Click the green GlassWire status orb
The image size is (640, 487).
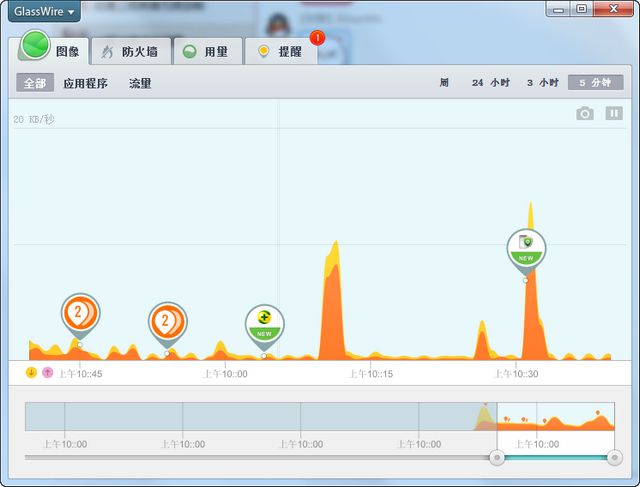point(36,44)
